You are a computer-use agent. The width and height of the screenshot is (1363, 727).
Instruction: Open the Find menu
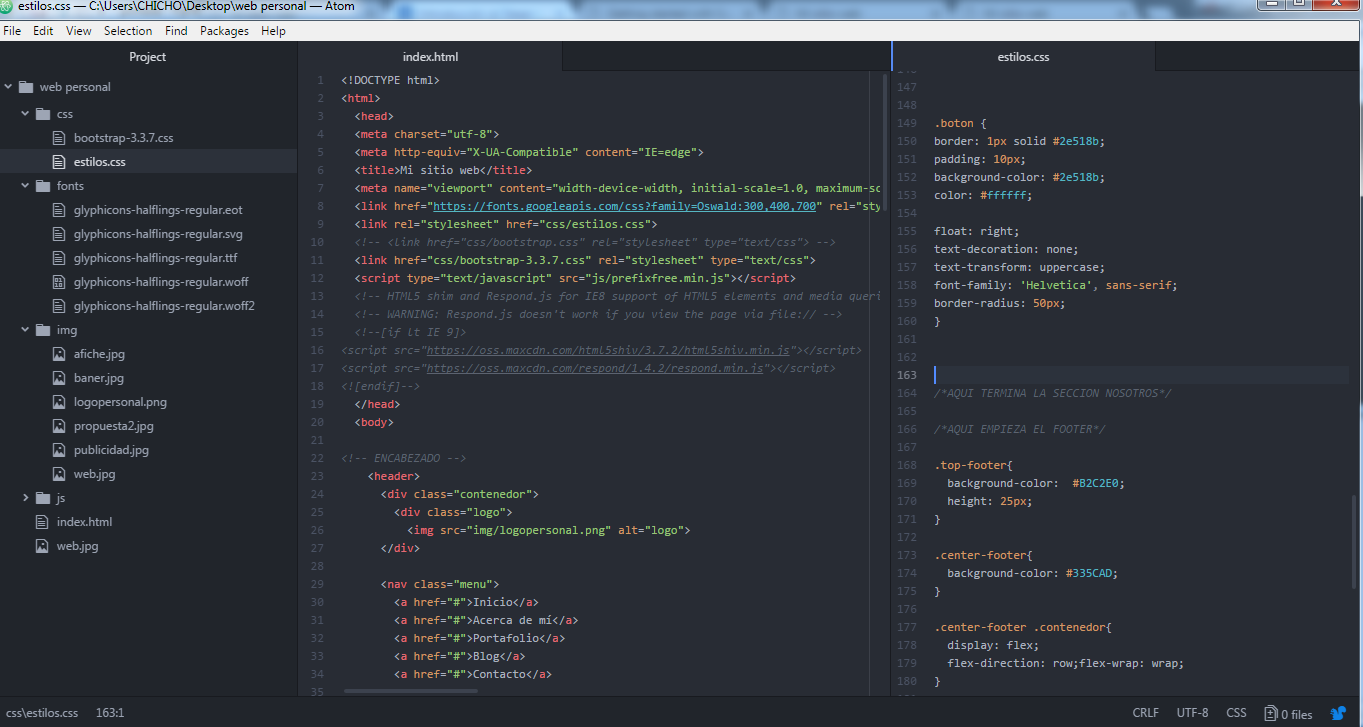pyautogui.click(x=176, y=31)
